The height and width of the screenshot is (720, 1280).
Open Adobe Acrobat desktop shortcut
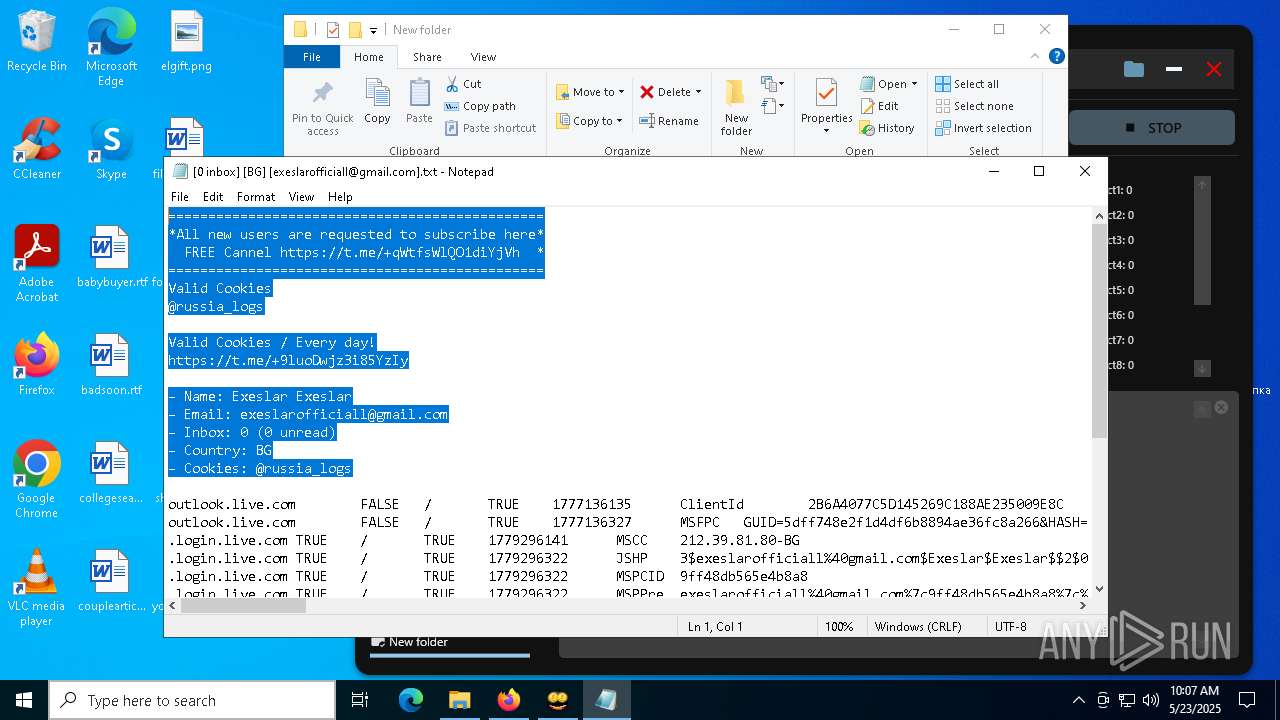tap(37, 263)
